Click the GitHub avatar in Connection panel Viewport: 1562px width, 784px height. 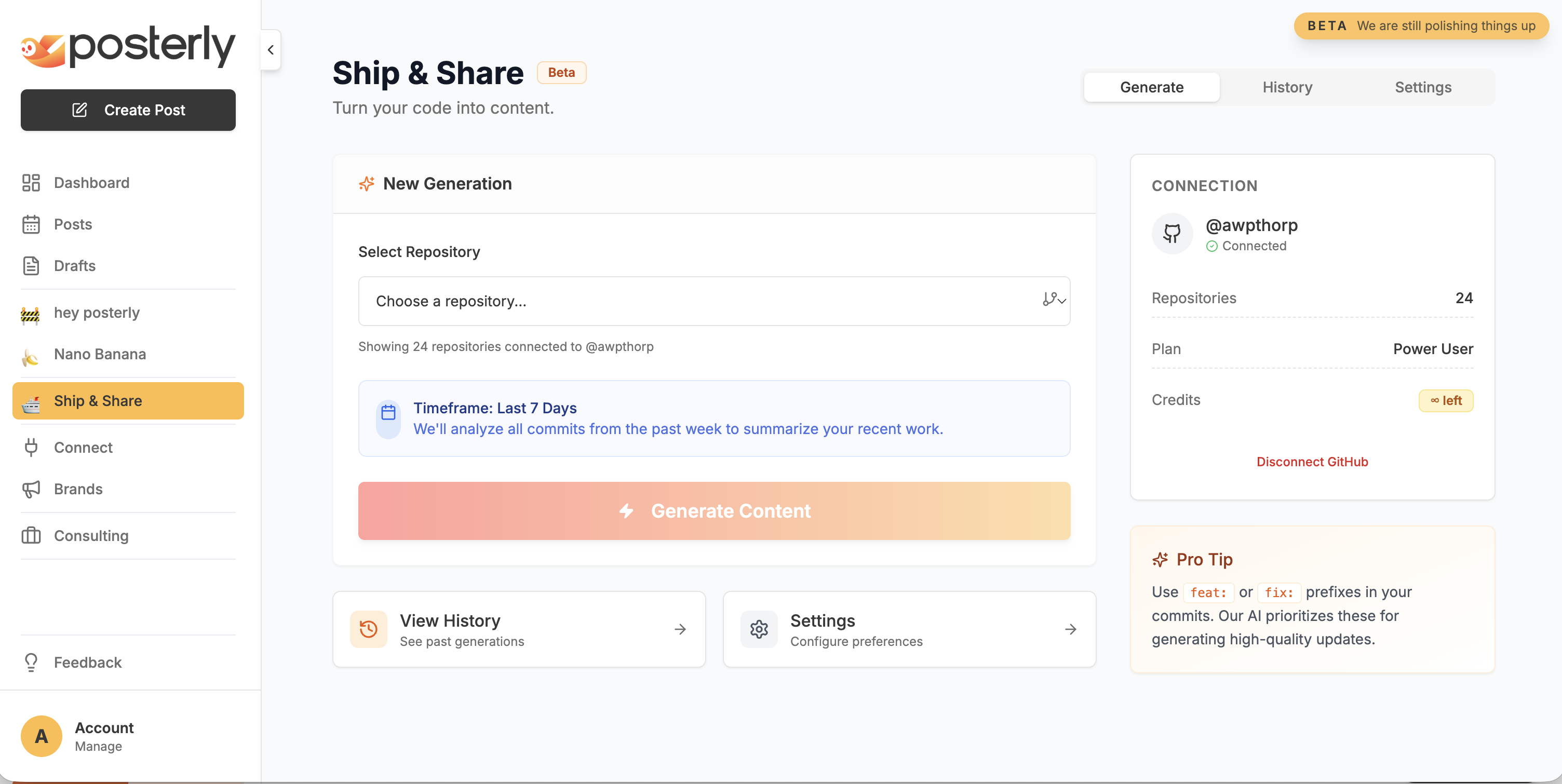[1172, 233]
